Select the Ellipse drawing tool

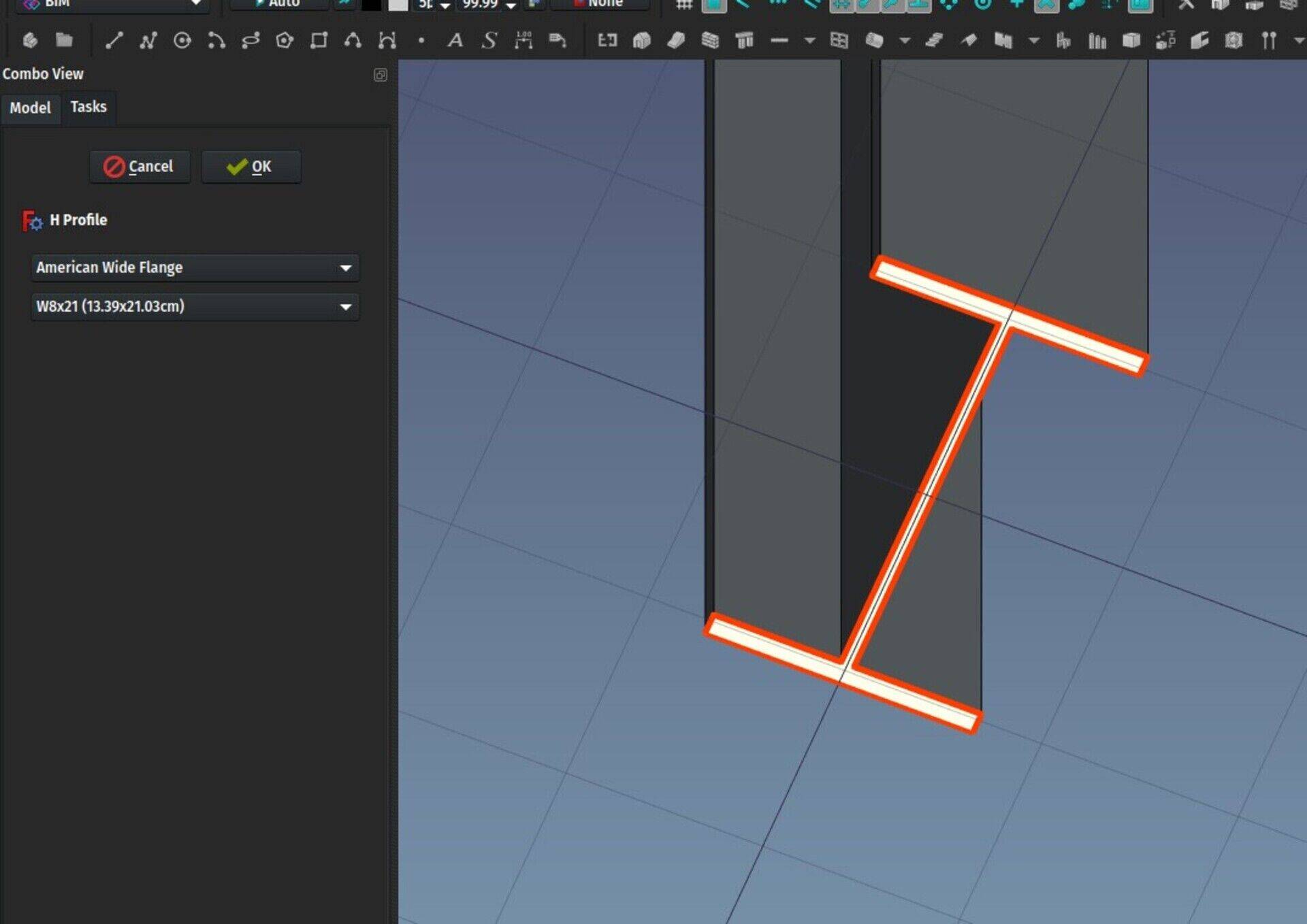251,41
